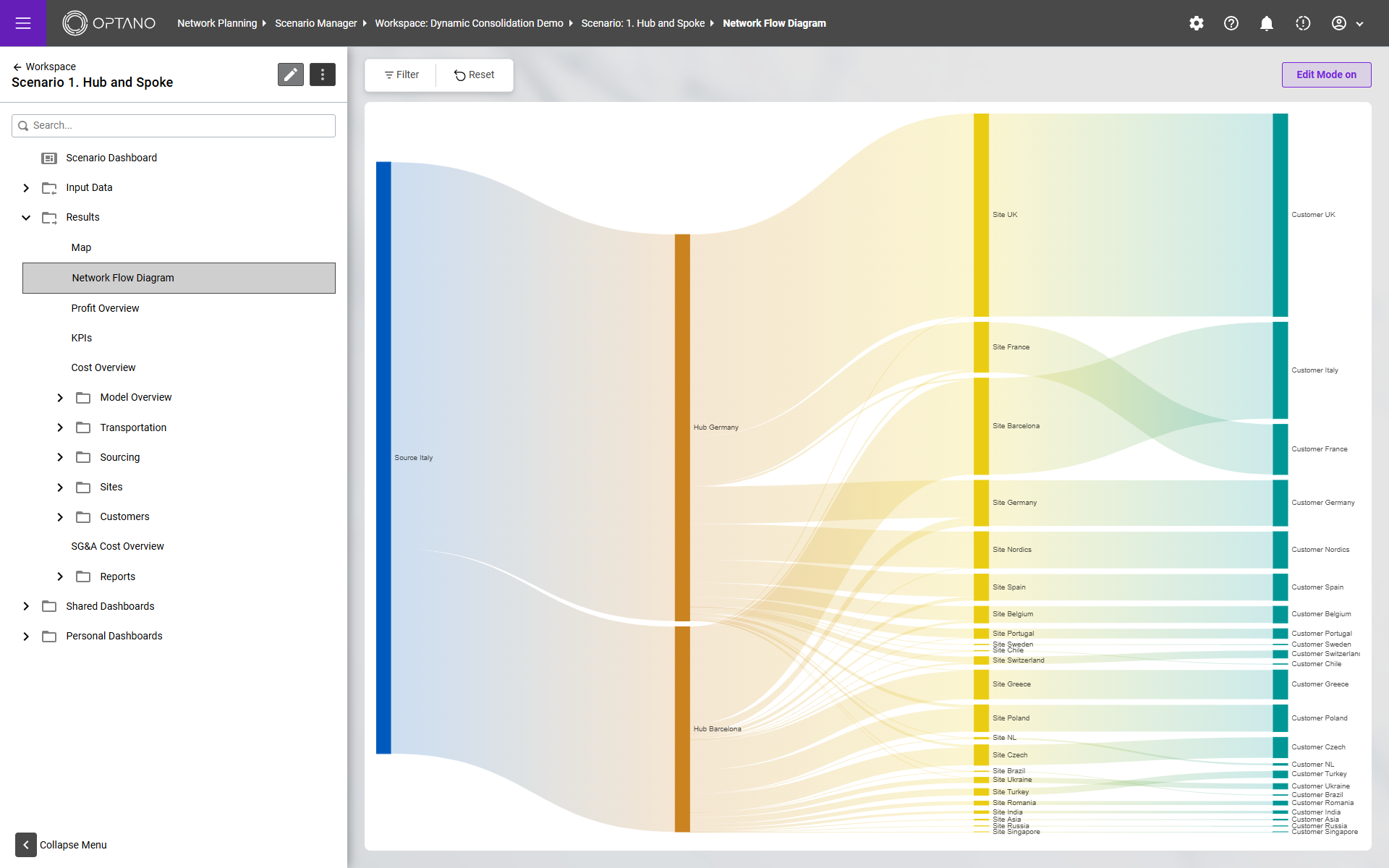Focus the sidebar Search field

(174, 125)
